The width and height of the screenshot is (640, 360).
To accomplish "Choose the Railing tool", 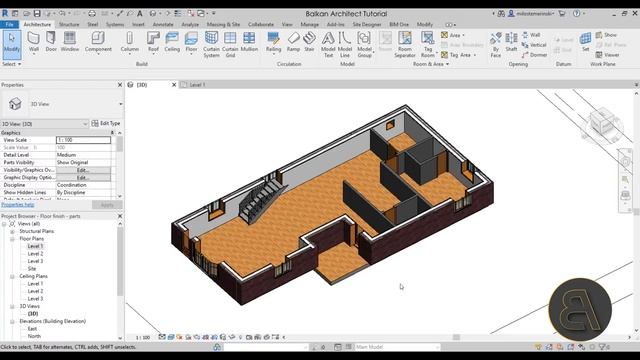I will coord(273,42).
